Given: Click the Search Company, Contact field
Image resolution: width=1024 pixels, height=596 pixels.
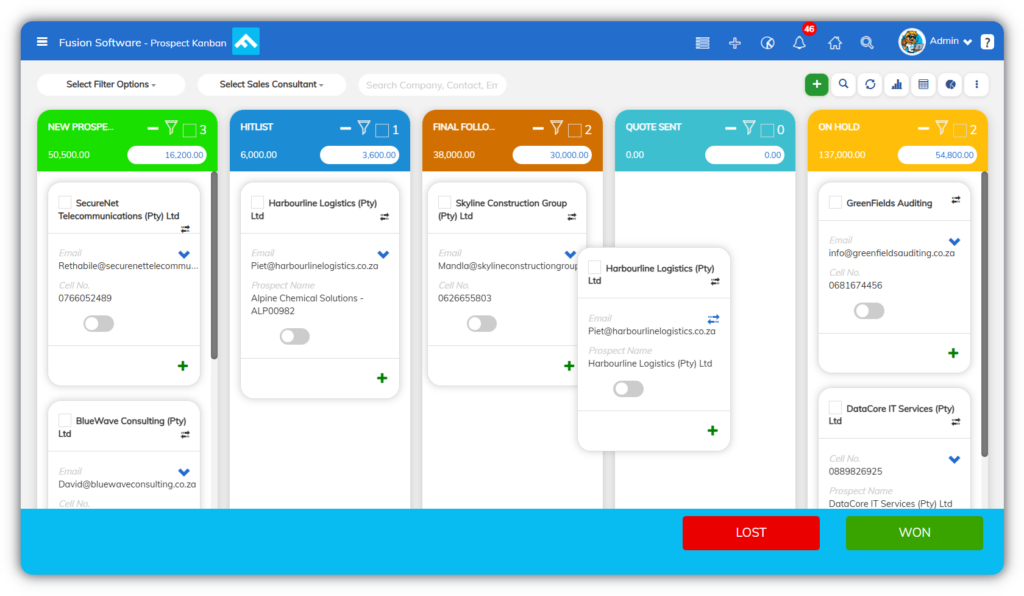Looking at the screenshot, I should tap(432, 85).
